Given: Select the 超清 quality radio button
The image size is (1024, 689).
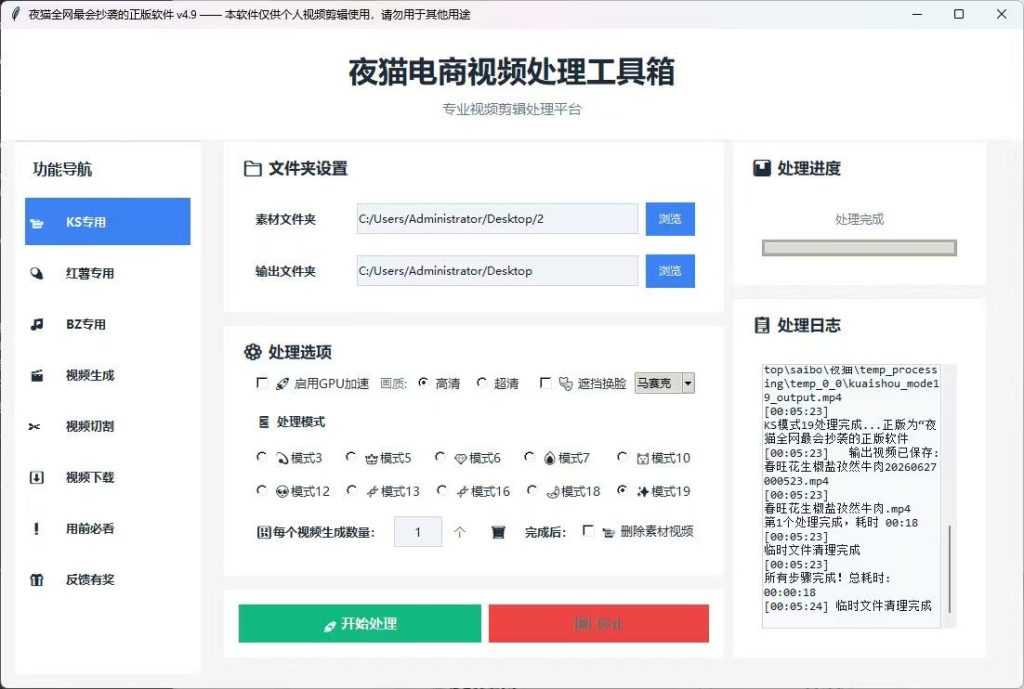Looking at the screenshot, I should click(482, 383).
